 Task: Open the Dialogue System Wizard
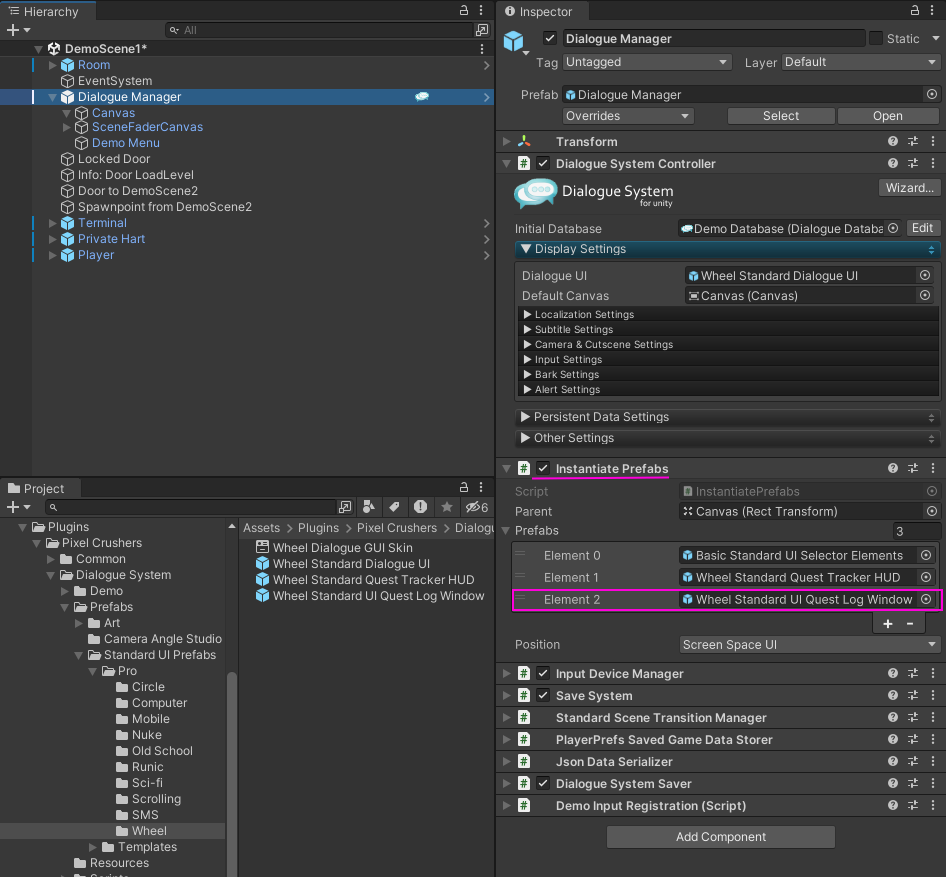pos(909,188)
